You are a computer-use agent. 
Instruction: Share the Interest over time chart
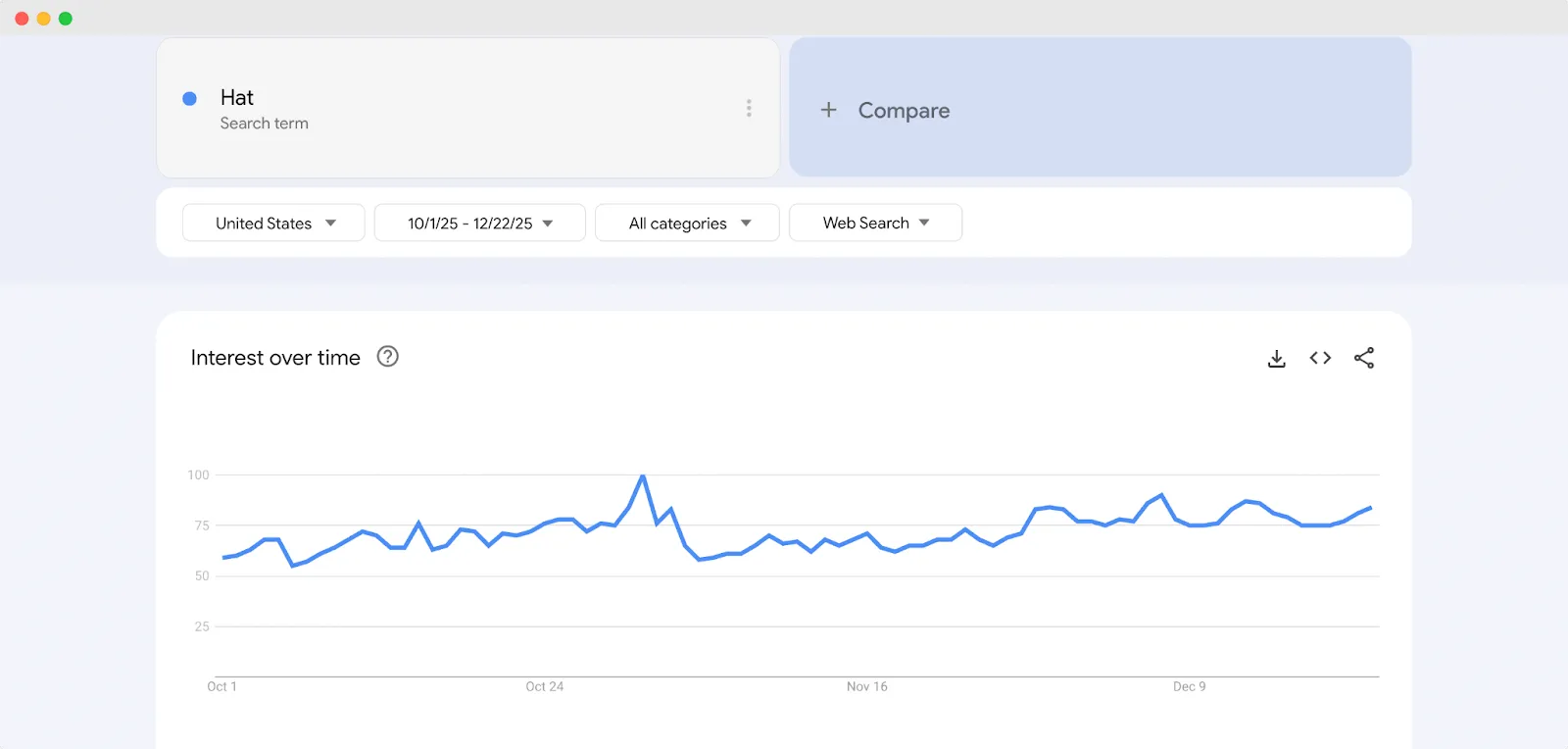point(1364,358)
